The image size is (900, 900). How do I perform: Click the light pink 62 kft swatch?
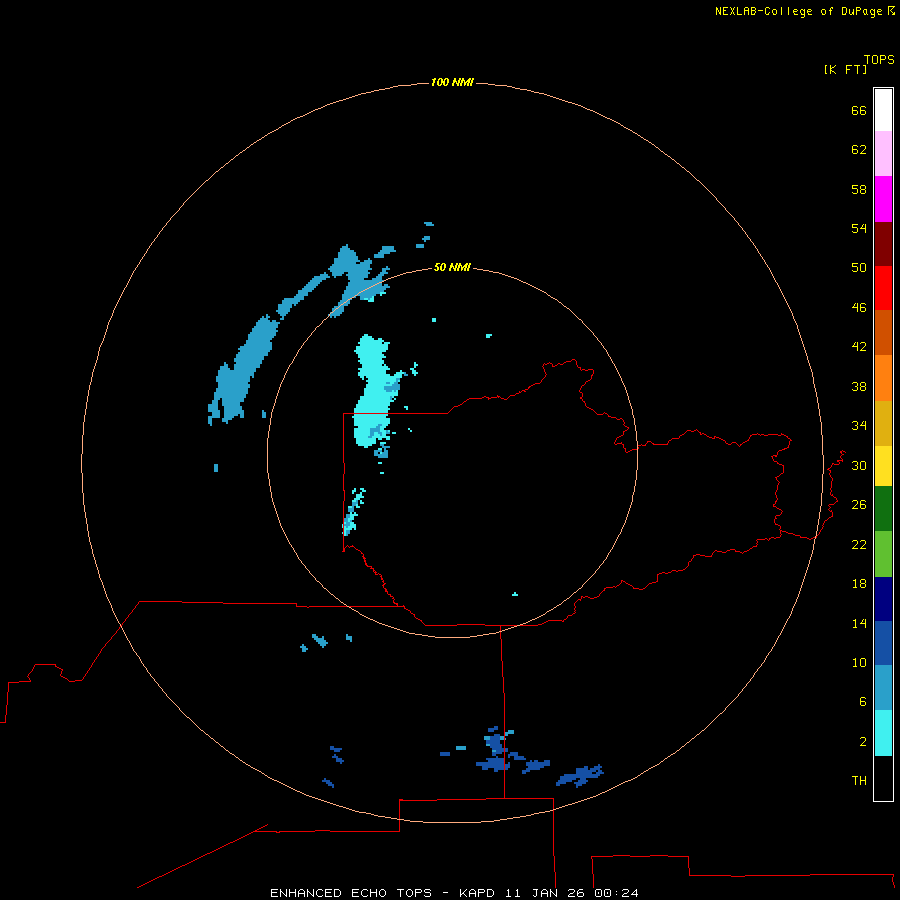coord(883,153)
